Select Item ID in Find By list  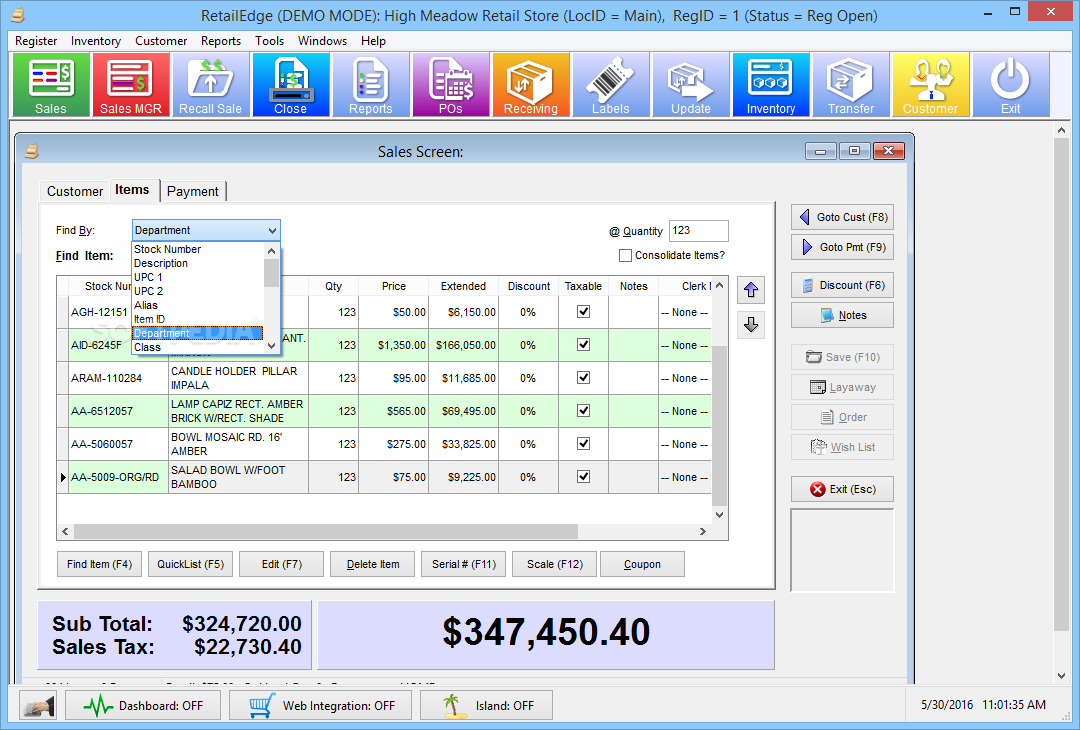198,319
